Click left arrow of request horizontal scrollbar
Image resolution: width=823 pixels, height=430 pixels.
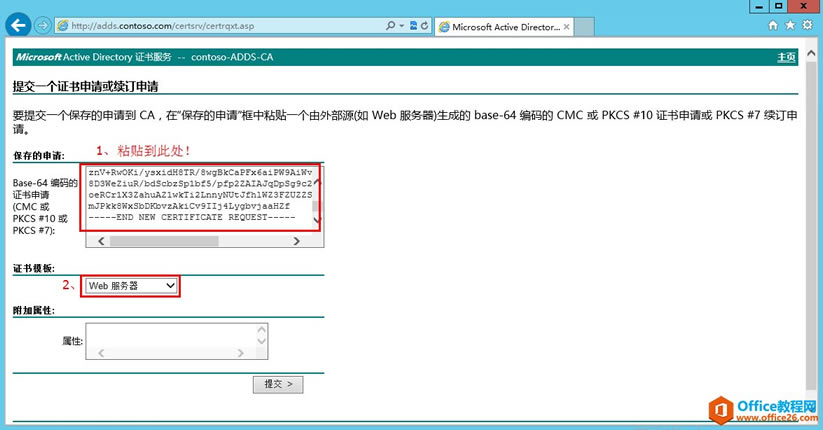click(101, 241)
